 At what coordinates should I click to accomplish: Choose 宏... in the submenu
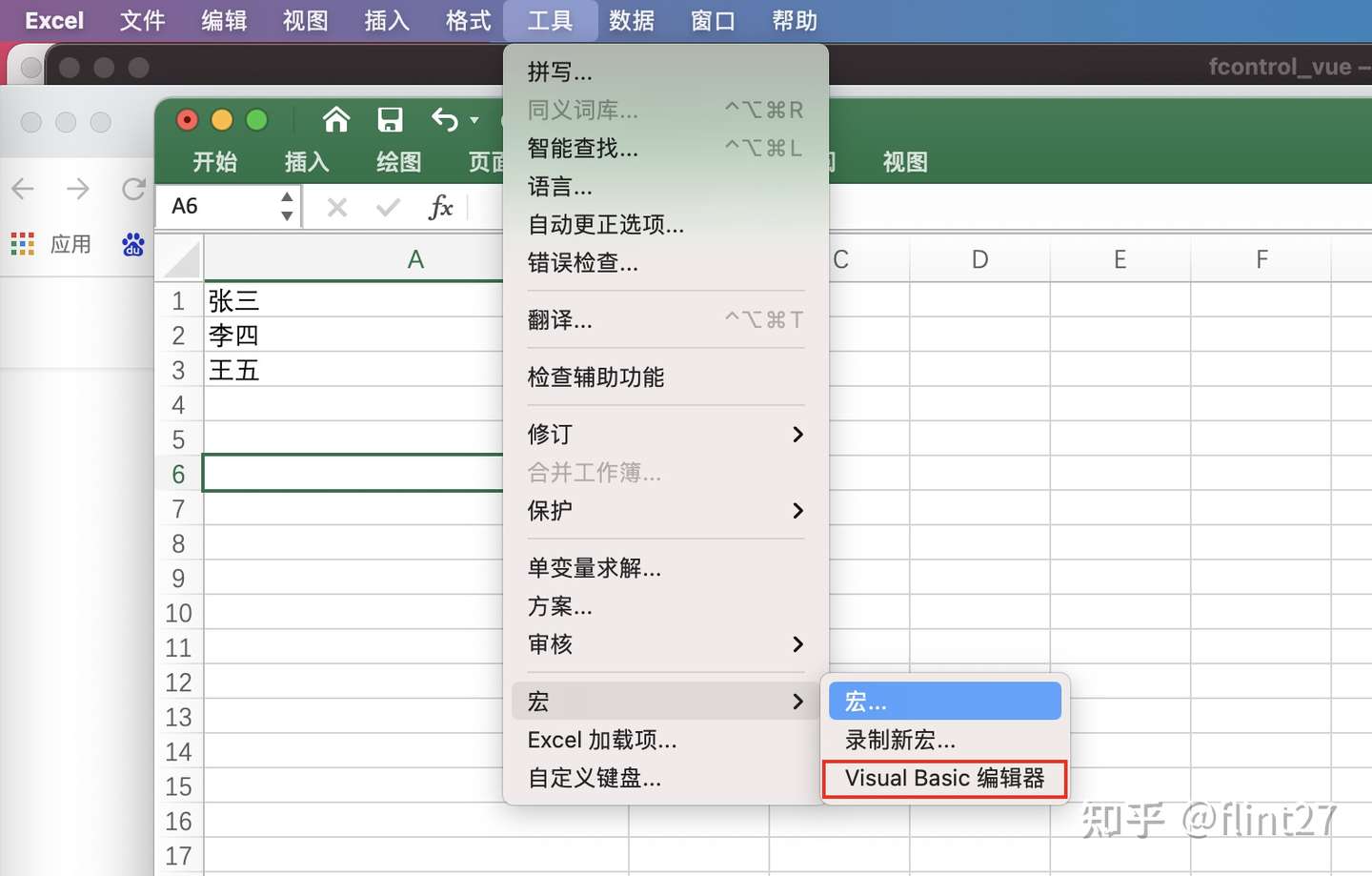click(944, 702)
